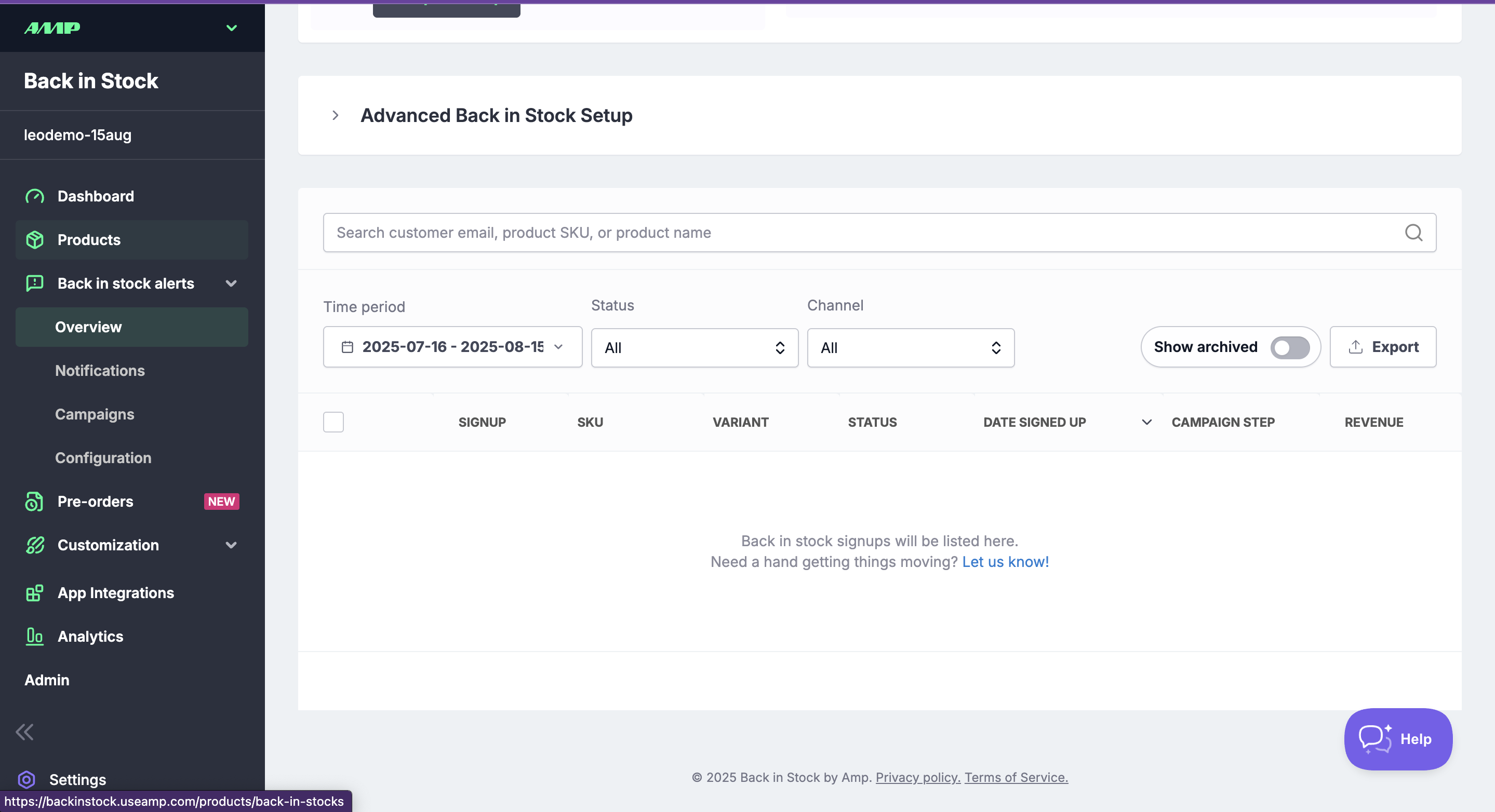Image resolution: width=1495 pixels, height=812 pixels.
Task: Follow the Let us know! link
Action: tap(1005, 561)
